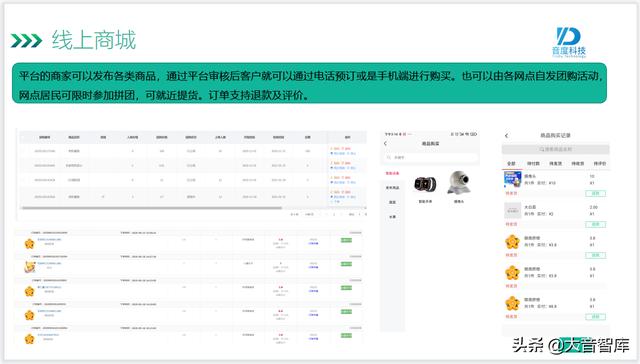Switch to the third order status tab
640x364 pixels.
click(x=556, y=163)
